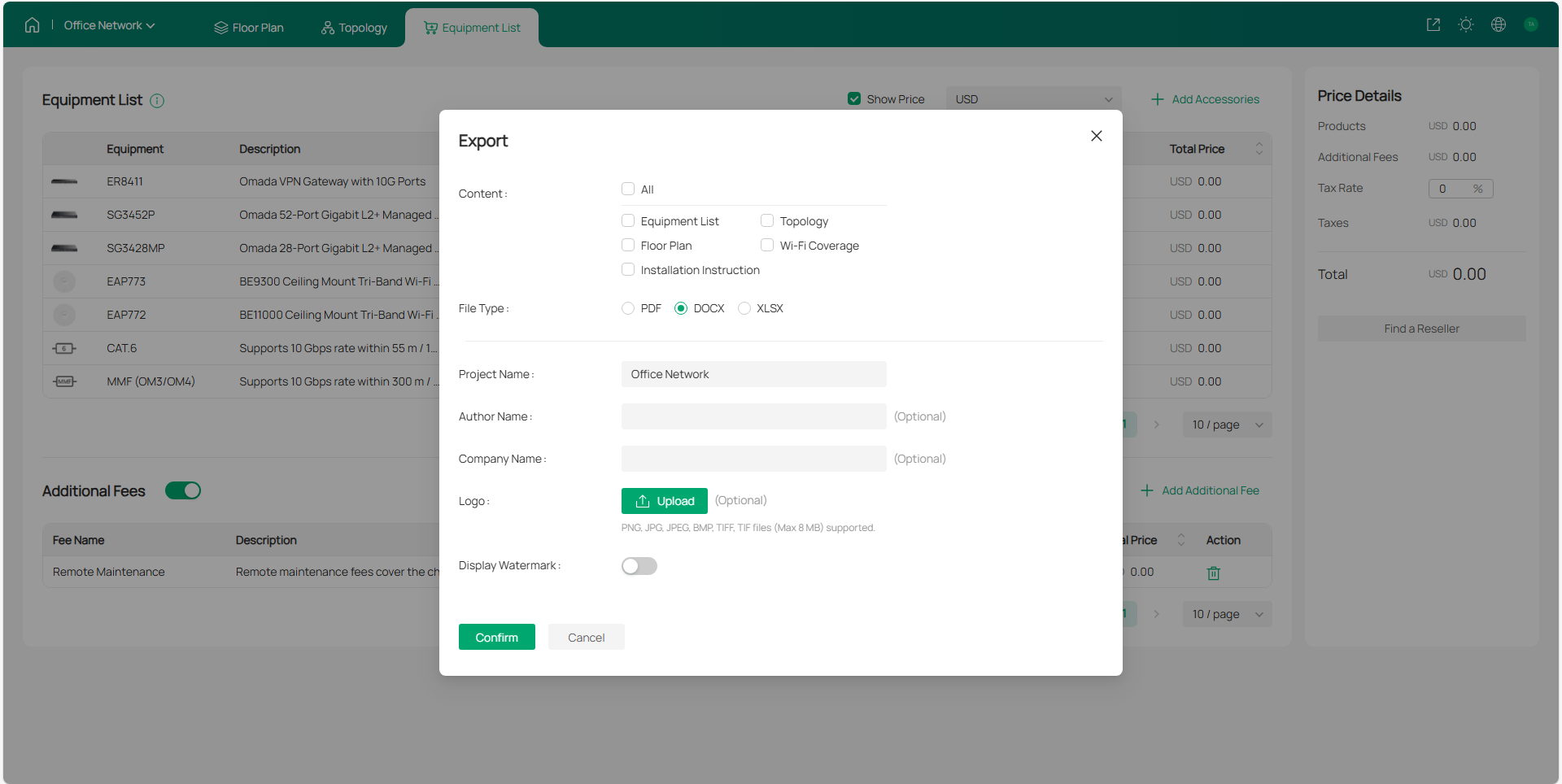Image resolution: width=1562 pixels, height=784 pixels.
Task: Open the Office Network project dropdown
Action: 109,25
